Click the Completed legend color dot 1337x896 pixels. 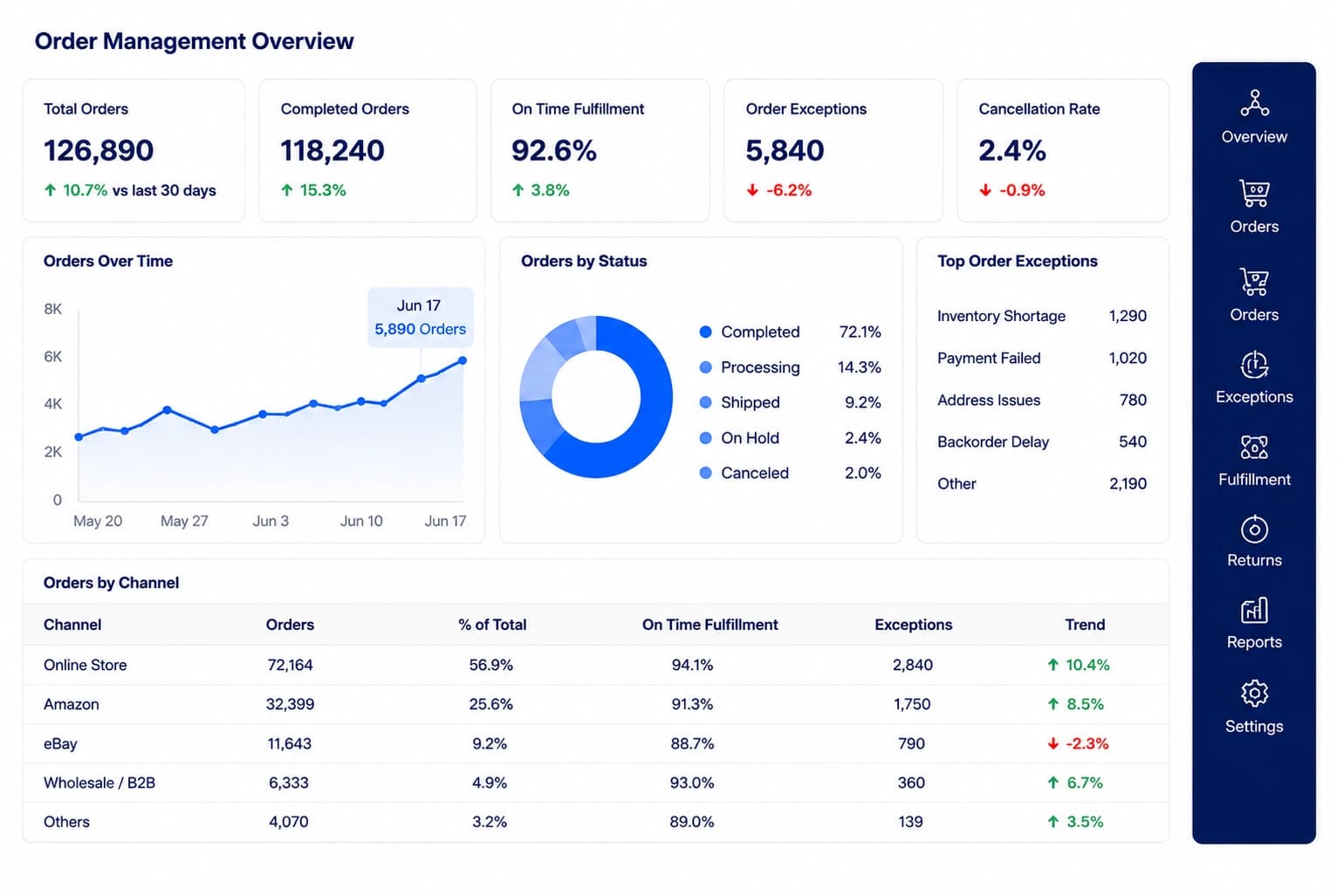tap(705, 332)
